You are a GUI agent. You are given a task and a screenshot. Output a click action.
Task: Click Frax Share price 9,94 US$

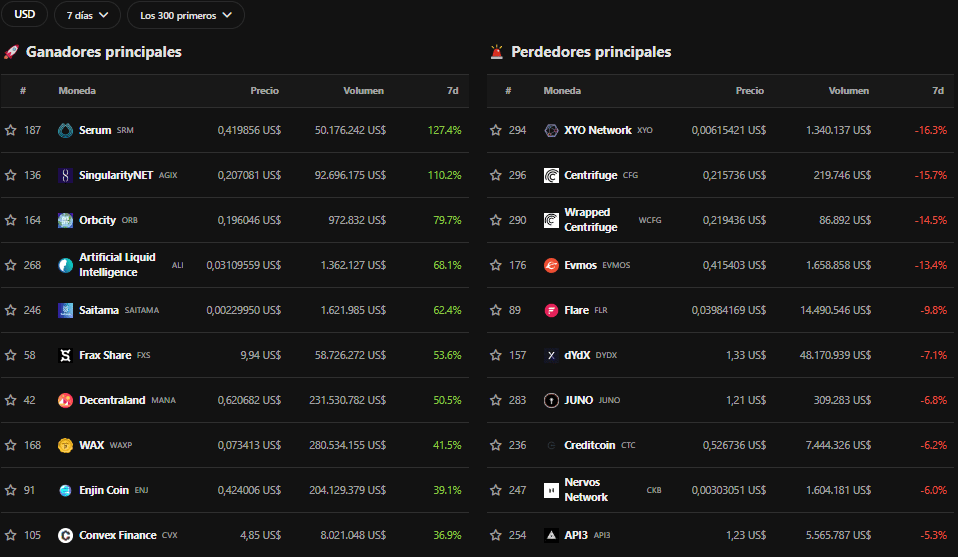coord(260,355)
